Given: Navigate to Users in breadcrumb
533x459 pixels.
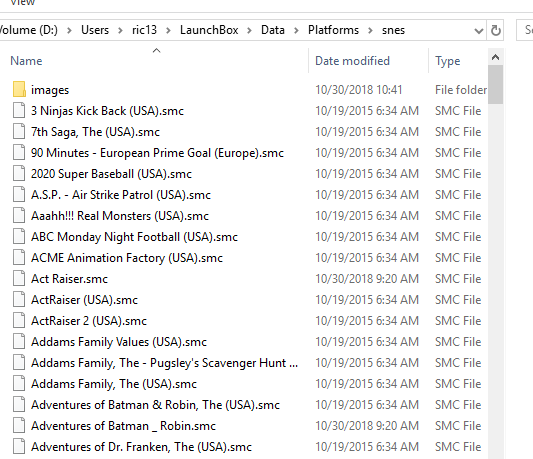Looking at the screenshot, I should point(95,30).
